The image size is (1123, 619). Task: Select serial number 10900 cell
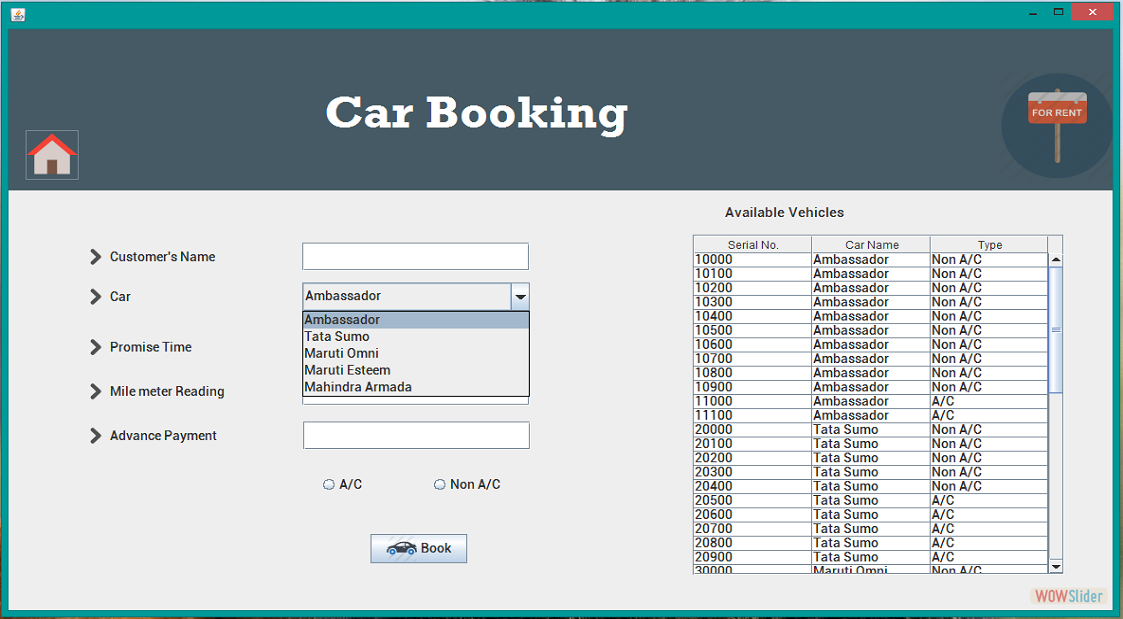753,387
